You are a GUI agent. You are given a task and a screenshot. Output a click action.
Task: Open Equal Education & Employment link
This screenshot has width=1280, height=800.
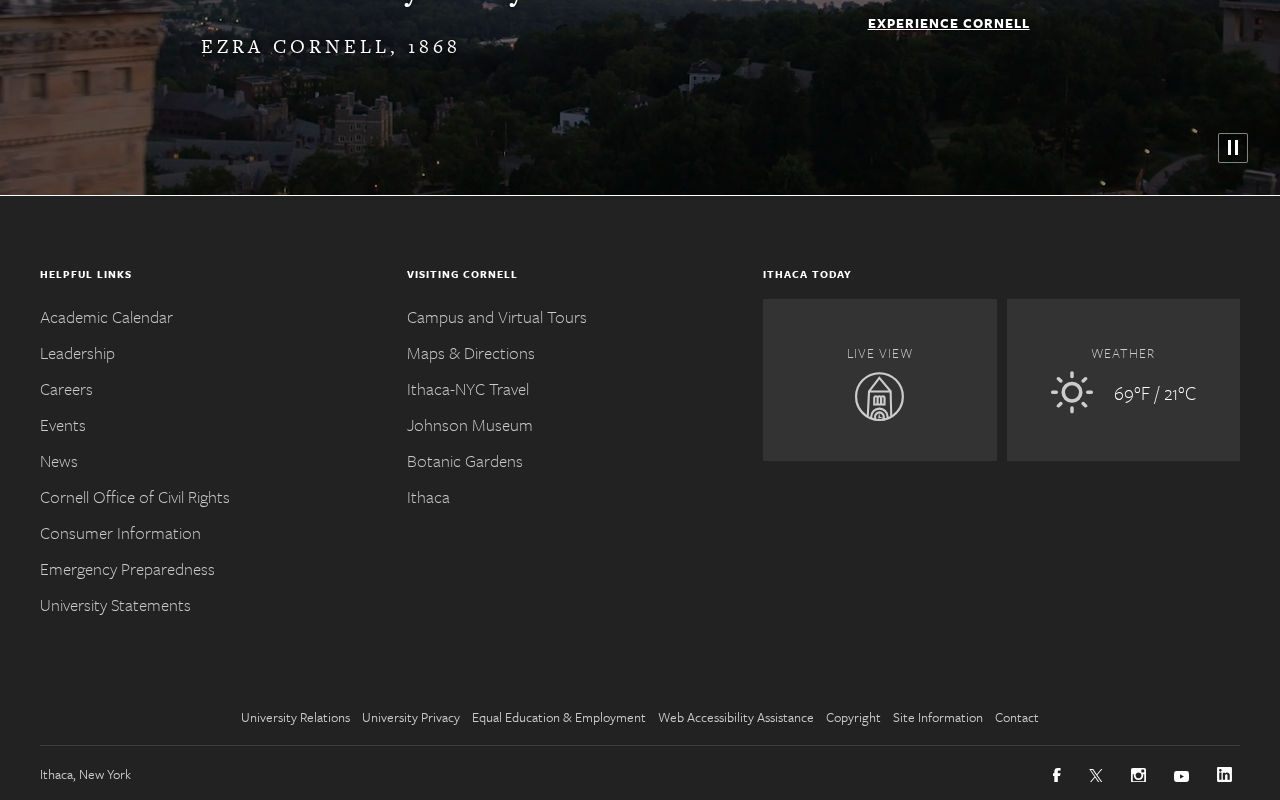point(559,717)
